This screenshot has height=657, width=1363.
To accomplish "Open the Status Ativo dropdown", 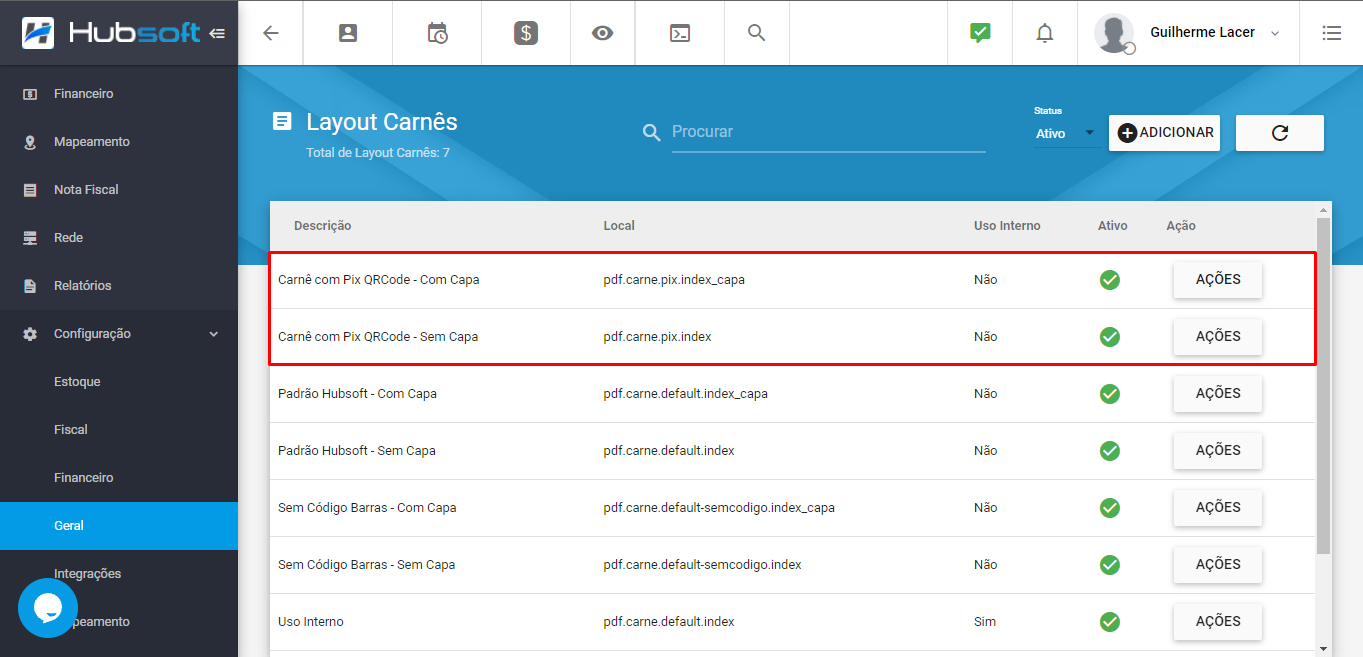I will pyautogui.click(x=1066, y=133).
